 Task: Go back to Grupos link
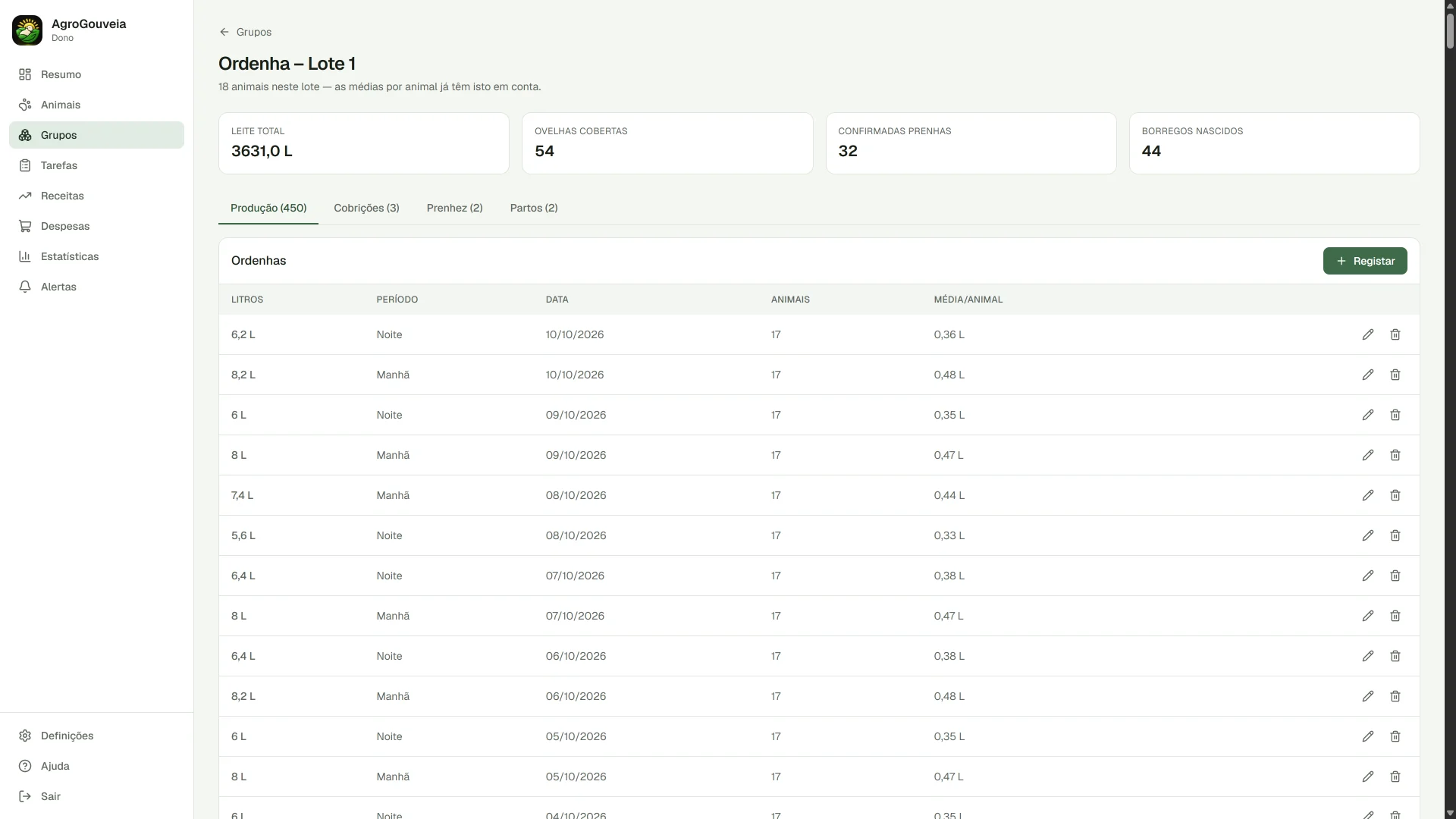tap(245, 32)
